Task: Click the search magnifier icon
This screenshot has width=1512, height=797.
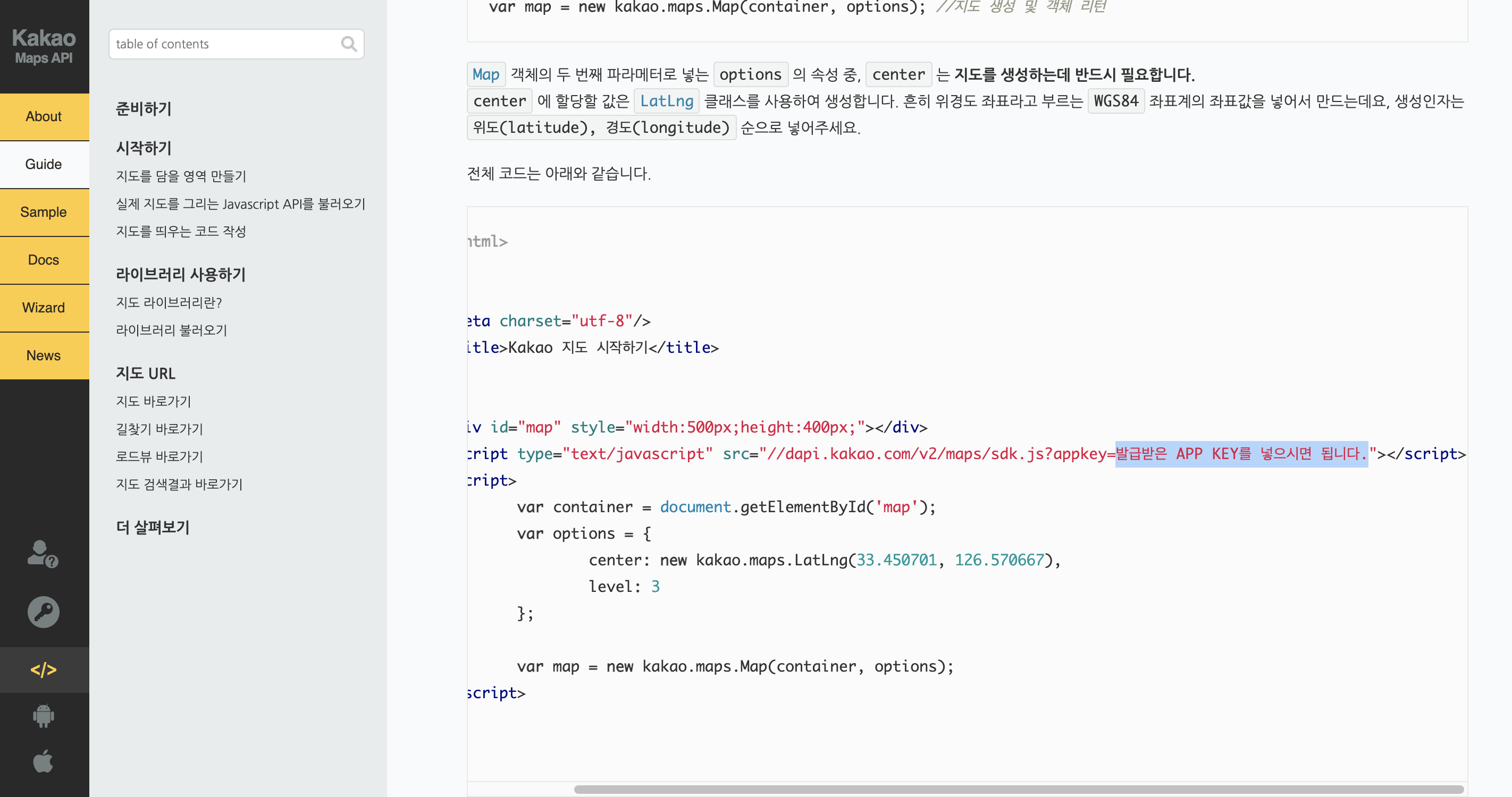Action: [x=349, y=44]
